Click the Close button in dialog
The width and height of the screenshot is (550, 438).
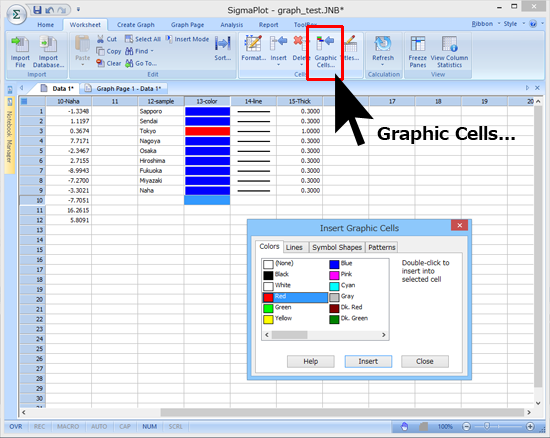coord(425,361)
